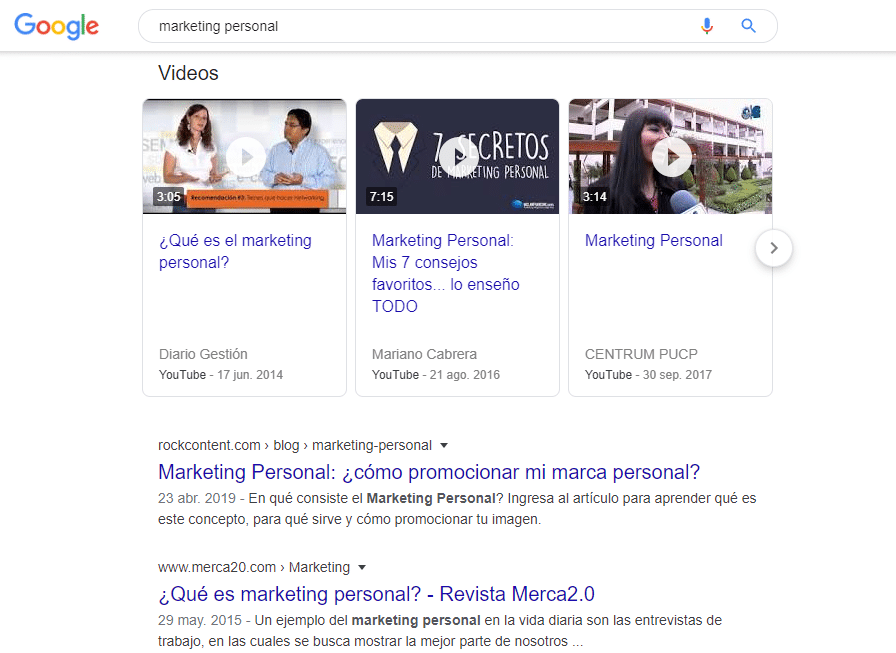The width and height of the screenshot is (896, 653).
Task: Click 'YouTube - 30 sep. 2017' text
Action: [648, 375]
